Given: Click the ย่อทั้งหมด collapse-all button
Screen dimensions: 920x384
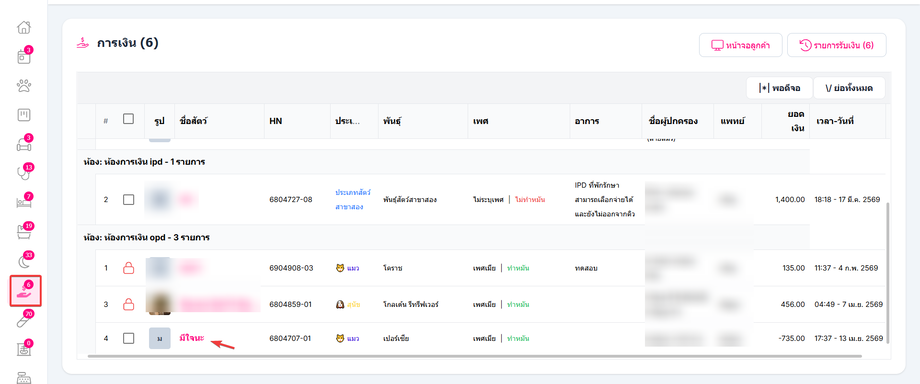Looking at the screenshot, I should click(849, 88).
